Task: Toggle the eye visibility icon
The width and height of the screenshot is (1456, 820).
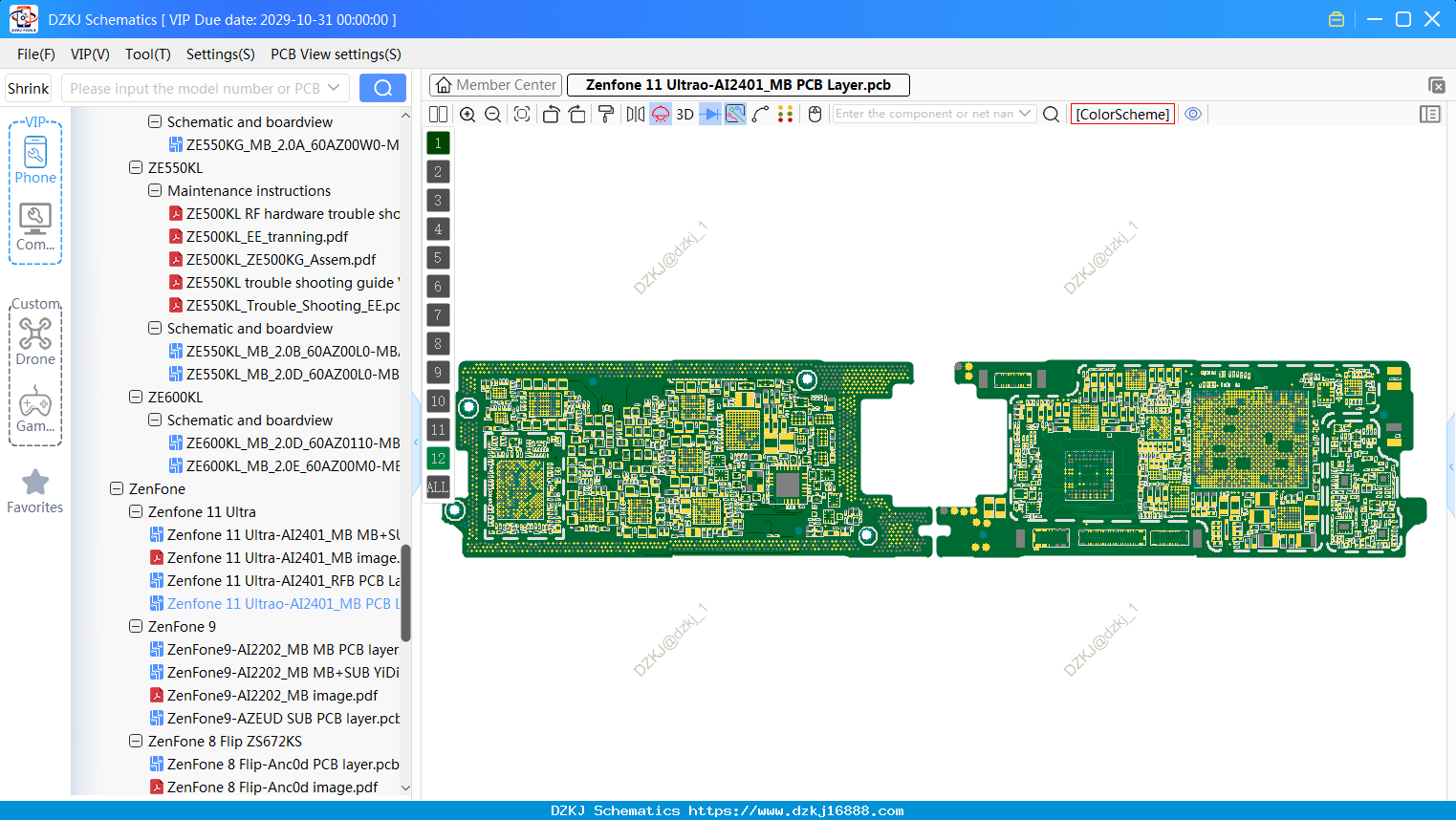Action: click(1193, 114)
